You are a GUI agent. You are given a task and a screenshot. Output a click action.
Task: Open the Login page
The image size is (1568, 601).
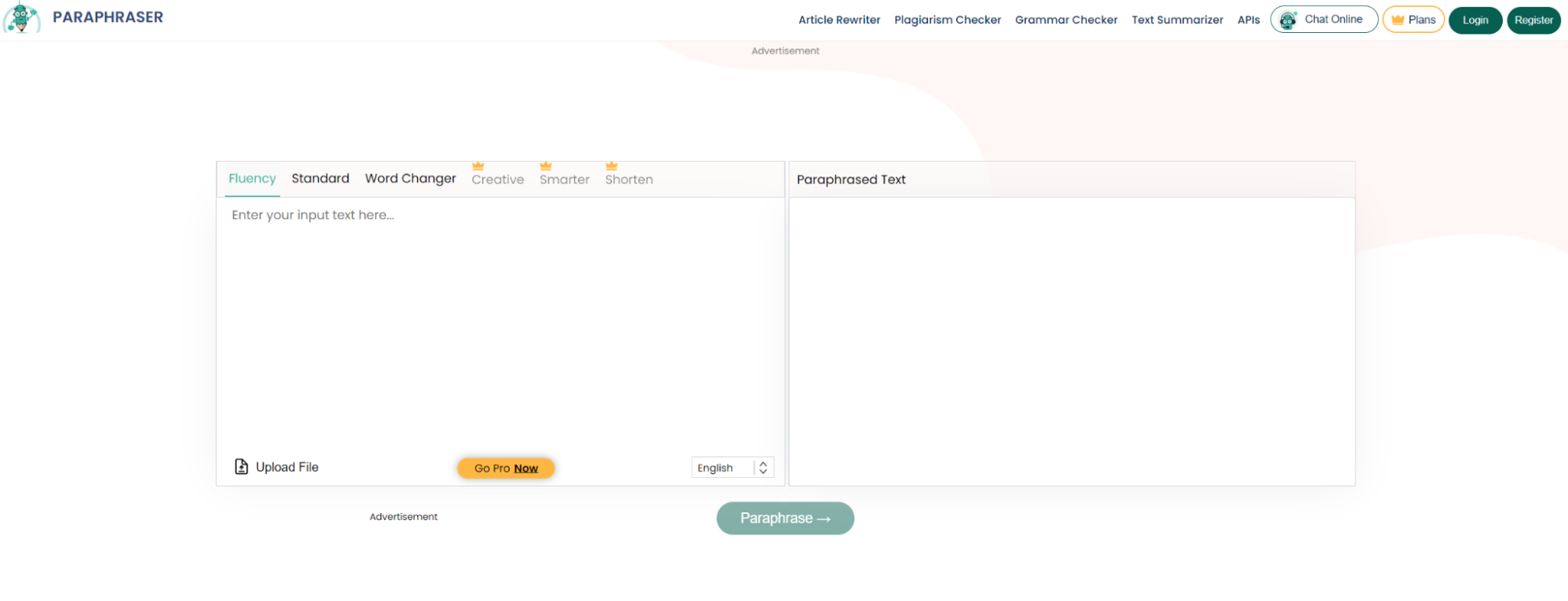1475,20
